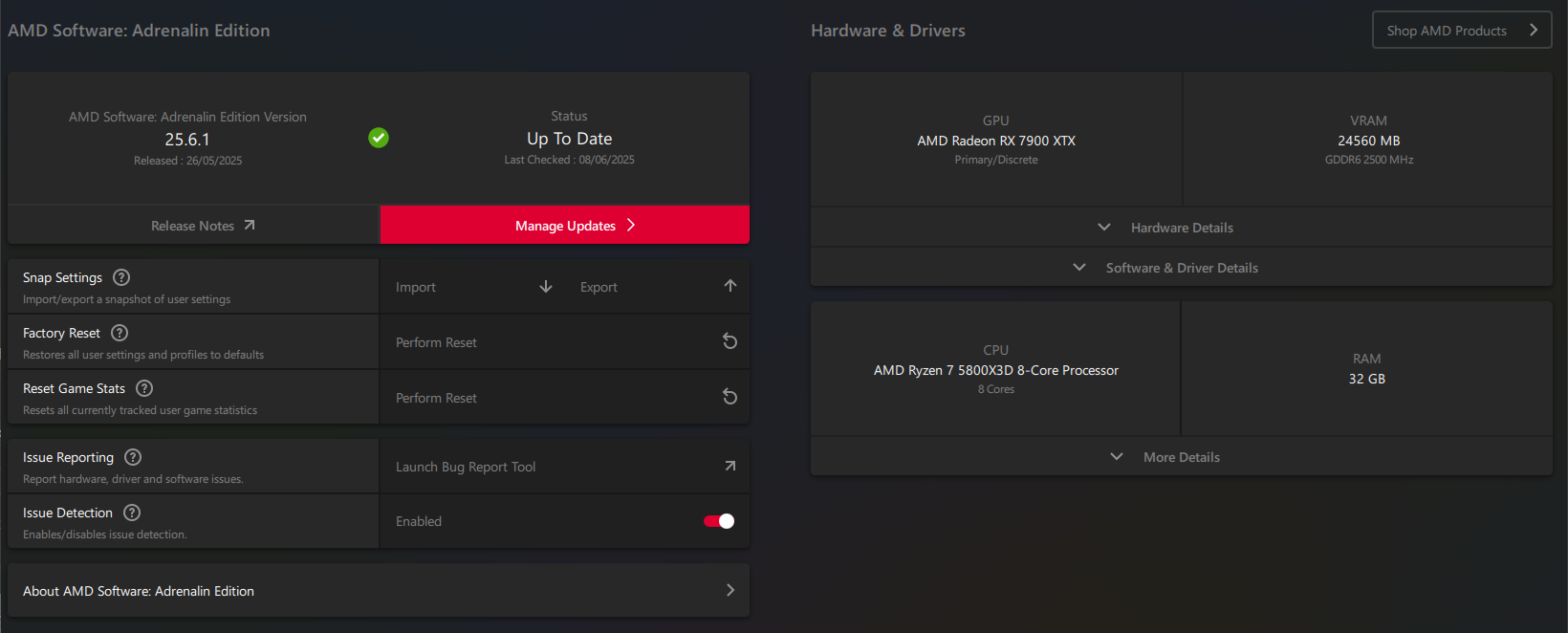The width and height of the screenshot is (1568, 633).
Task: Open help tooltip for Issue Reporting
Action: point(133,457)
